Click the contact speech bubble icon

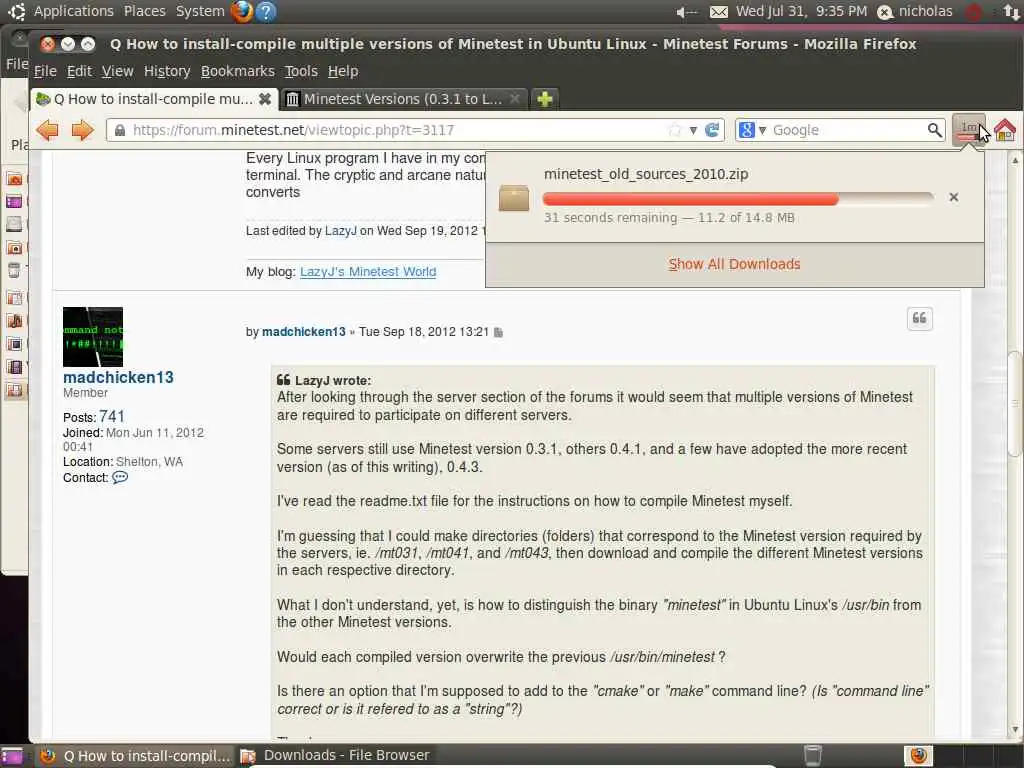(120, 477)
